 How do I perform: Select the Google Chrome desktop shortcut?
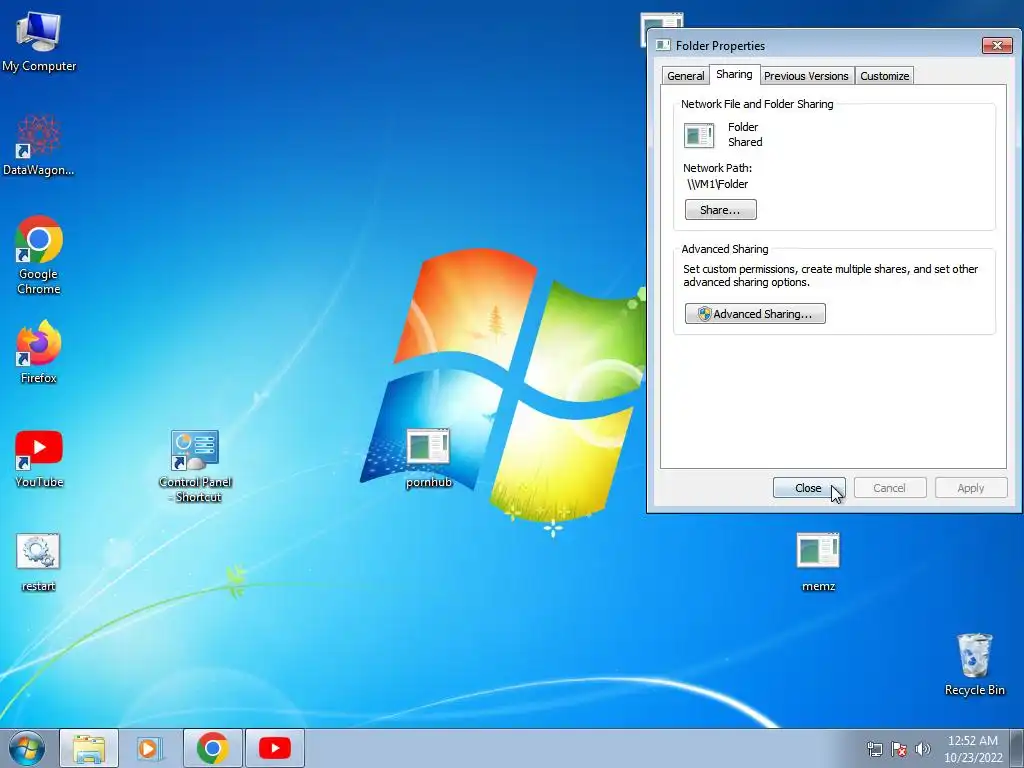[x=38, y=255]
